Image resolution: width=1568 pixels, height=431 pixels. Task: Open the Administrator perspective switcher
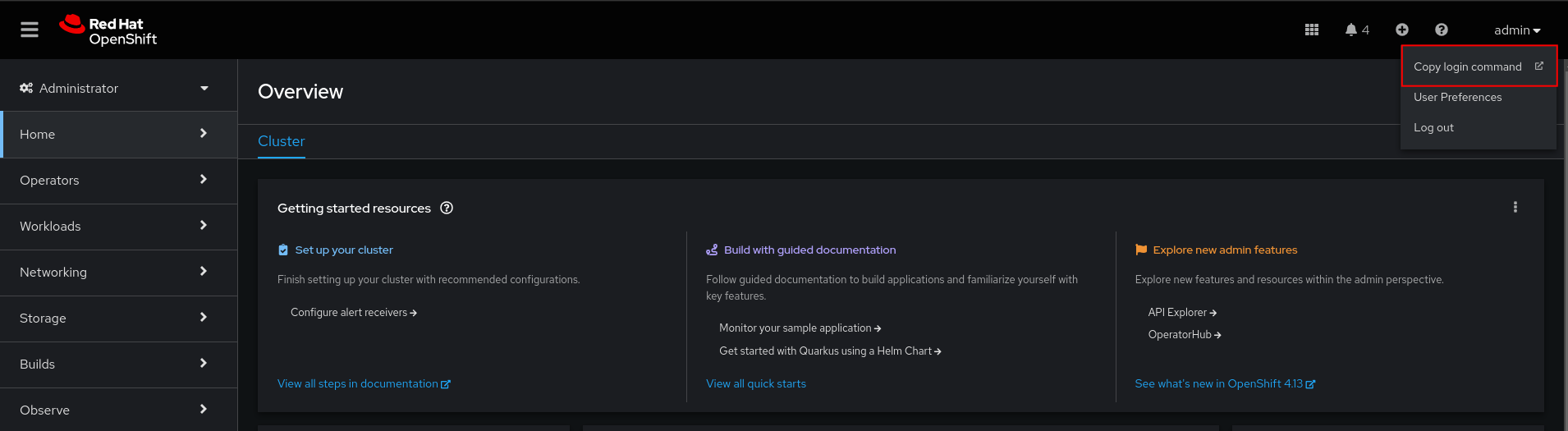tap(115, 88)
